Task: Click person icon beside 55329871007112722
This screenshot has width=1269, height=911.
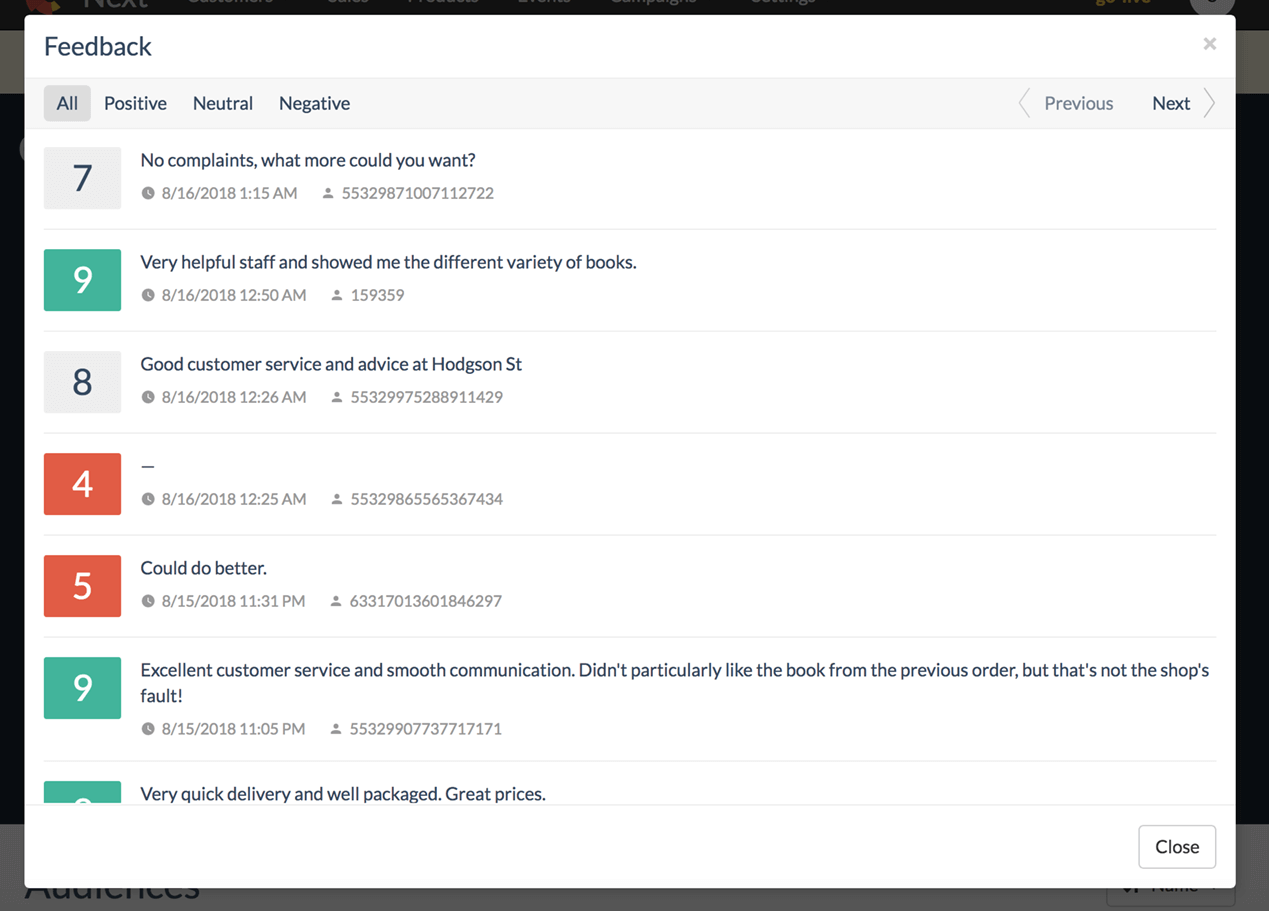Action: (328, 193)
